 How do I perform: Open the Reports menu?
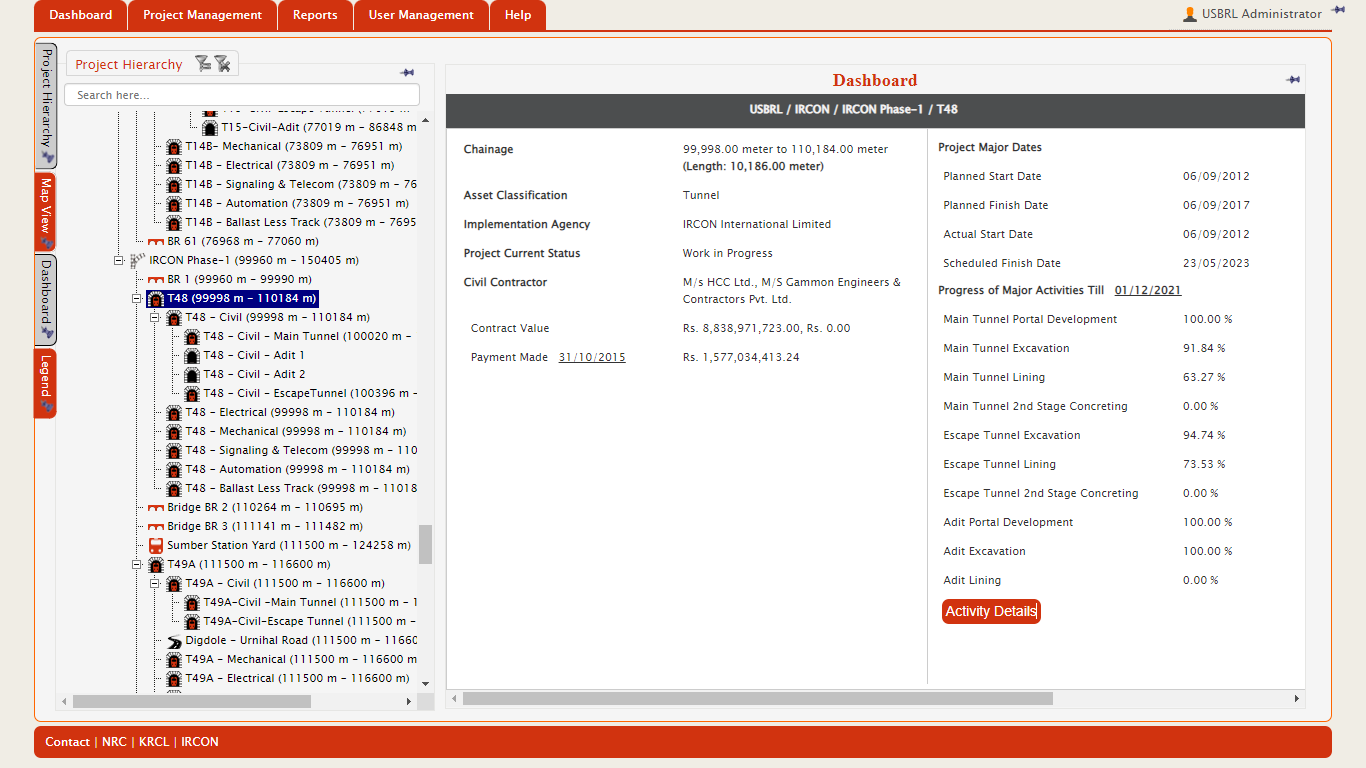coord(315,15)
